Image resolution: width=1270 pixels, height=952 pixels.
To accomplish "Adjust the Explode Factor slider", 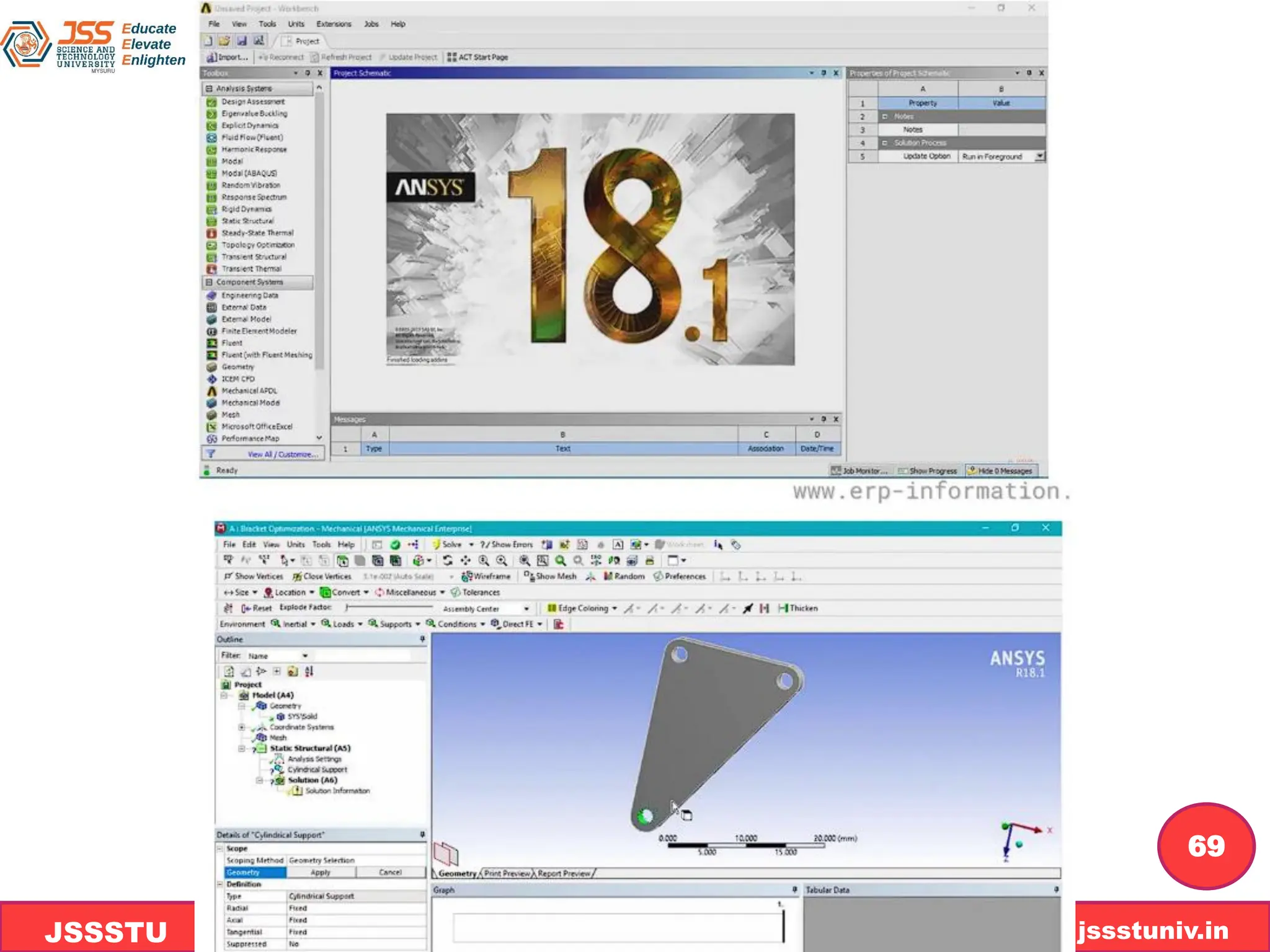I will click(347, 608).
